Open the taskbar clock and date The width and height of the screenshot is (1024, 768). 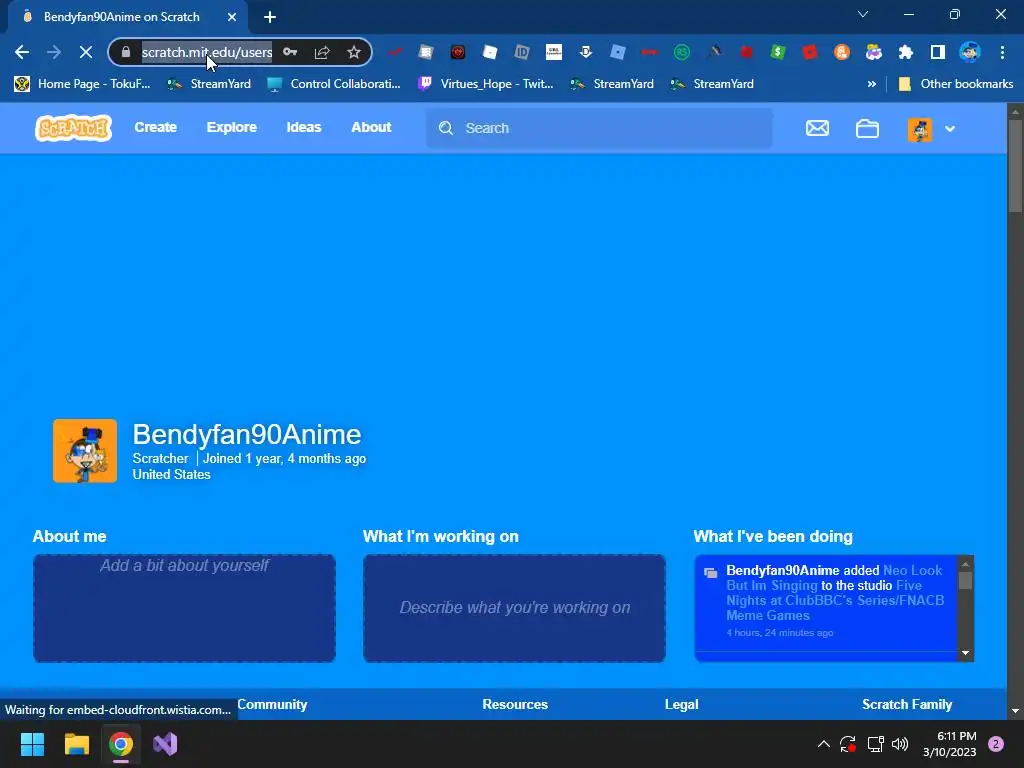[x=949, y=744]
